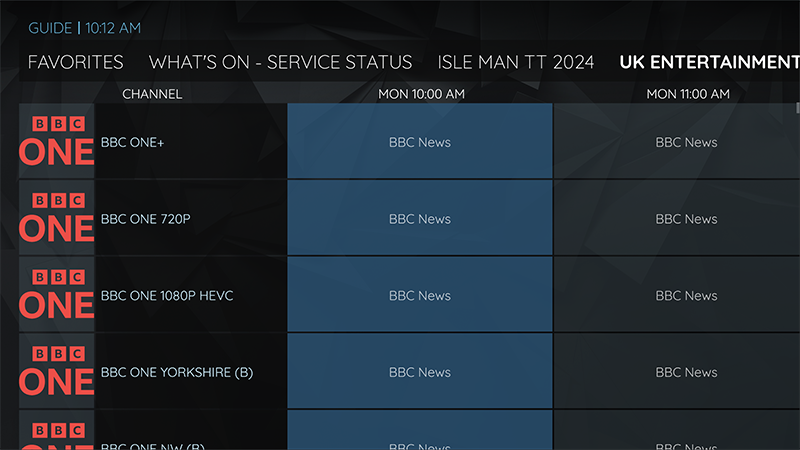Click the BBC ONE 1080P HEVC logo
The image size is (800, 450).
click(x=57, y=295)
